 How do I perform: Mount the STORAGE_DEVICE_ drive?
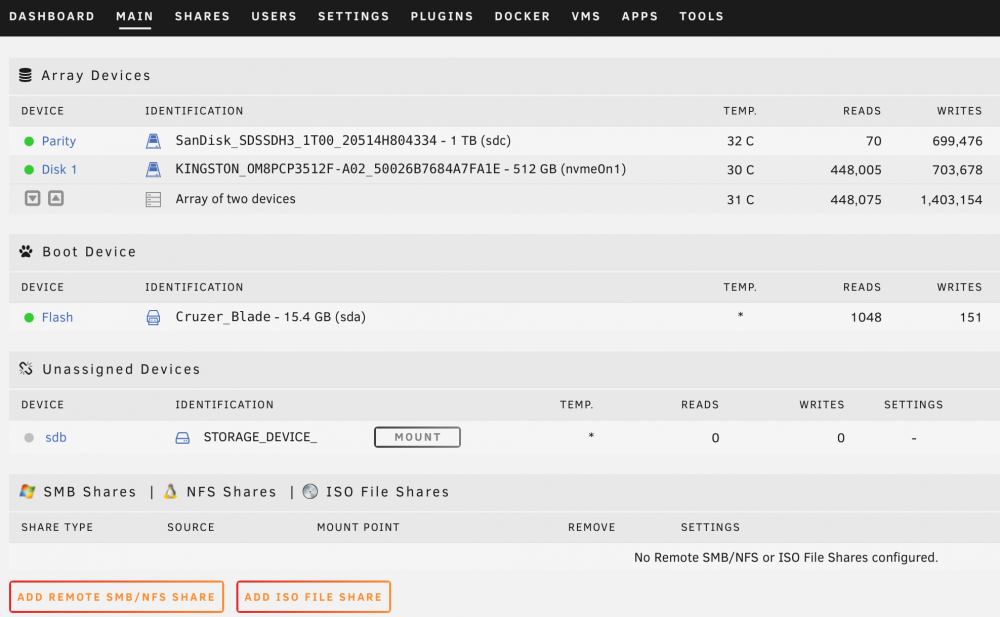tap(417, 437)
